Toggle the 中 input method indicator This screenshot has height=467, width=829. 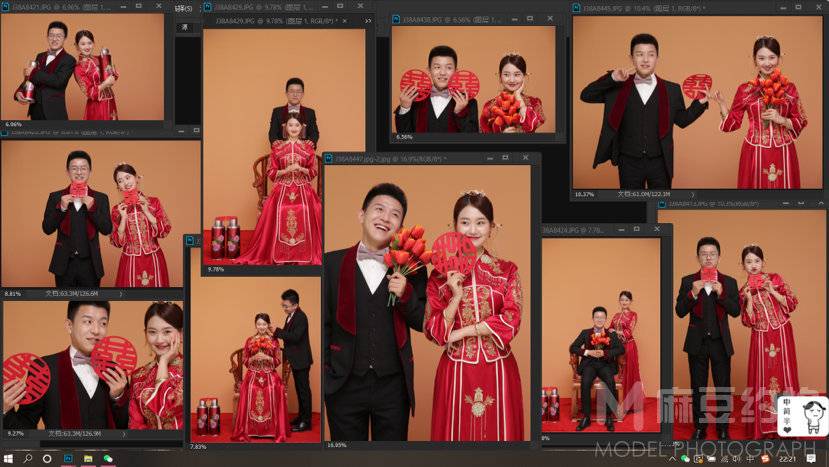click(751, 459)
